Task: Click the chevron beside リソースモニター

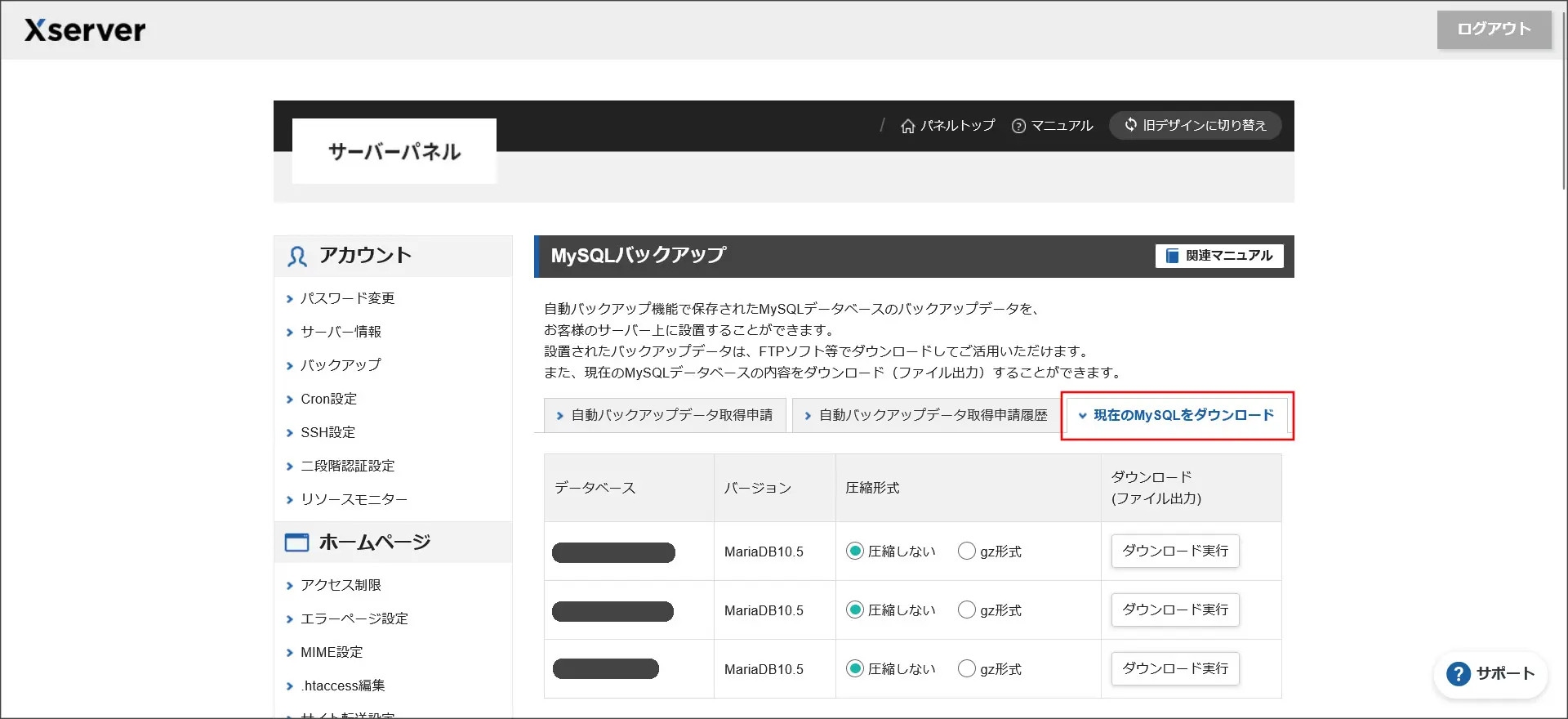Action: point(289,500)
